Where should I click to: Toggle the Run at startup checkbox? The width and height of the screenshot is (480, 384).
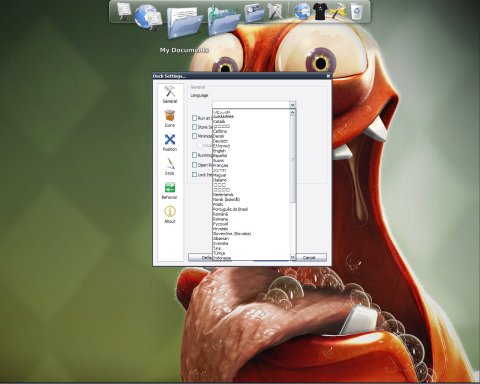click(x=194, y=118)
